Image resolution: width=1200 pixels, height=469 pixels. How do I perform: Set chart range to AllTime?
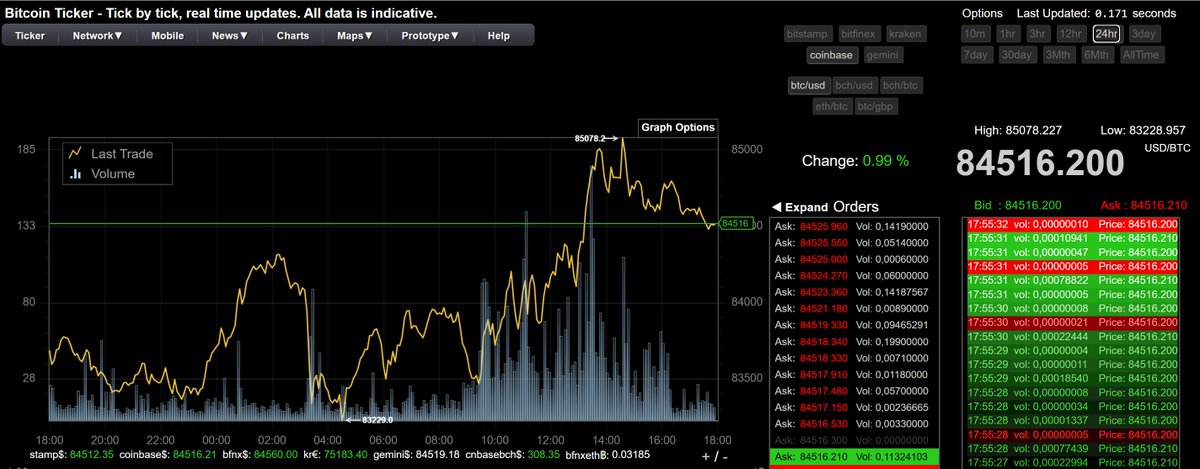(x=1141, y=55)
